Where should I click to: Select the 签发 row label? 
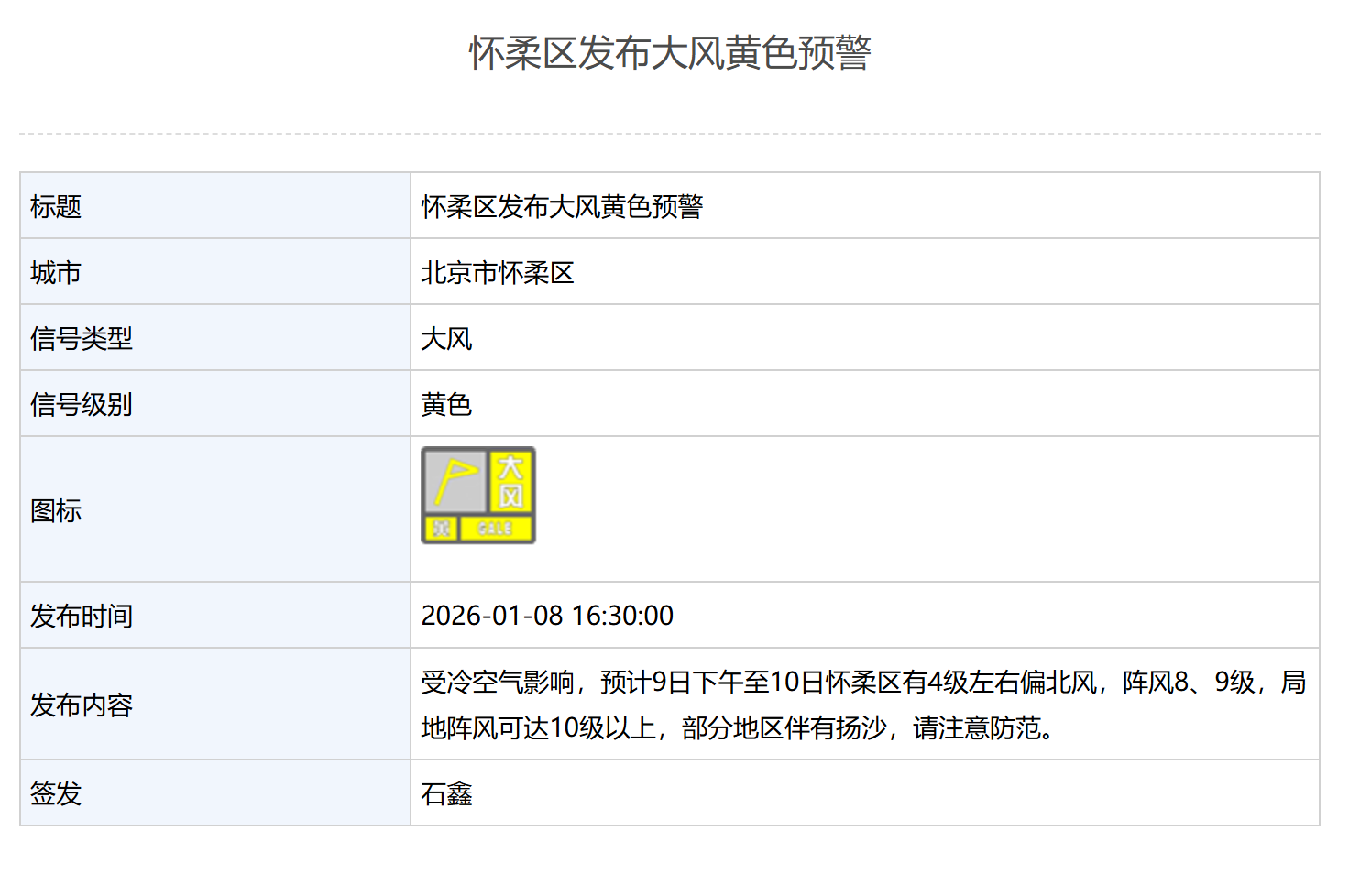(x=56, y=793)
